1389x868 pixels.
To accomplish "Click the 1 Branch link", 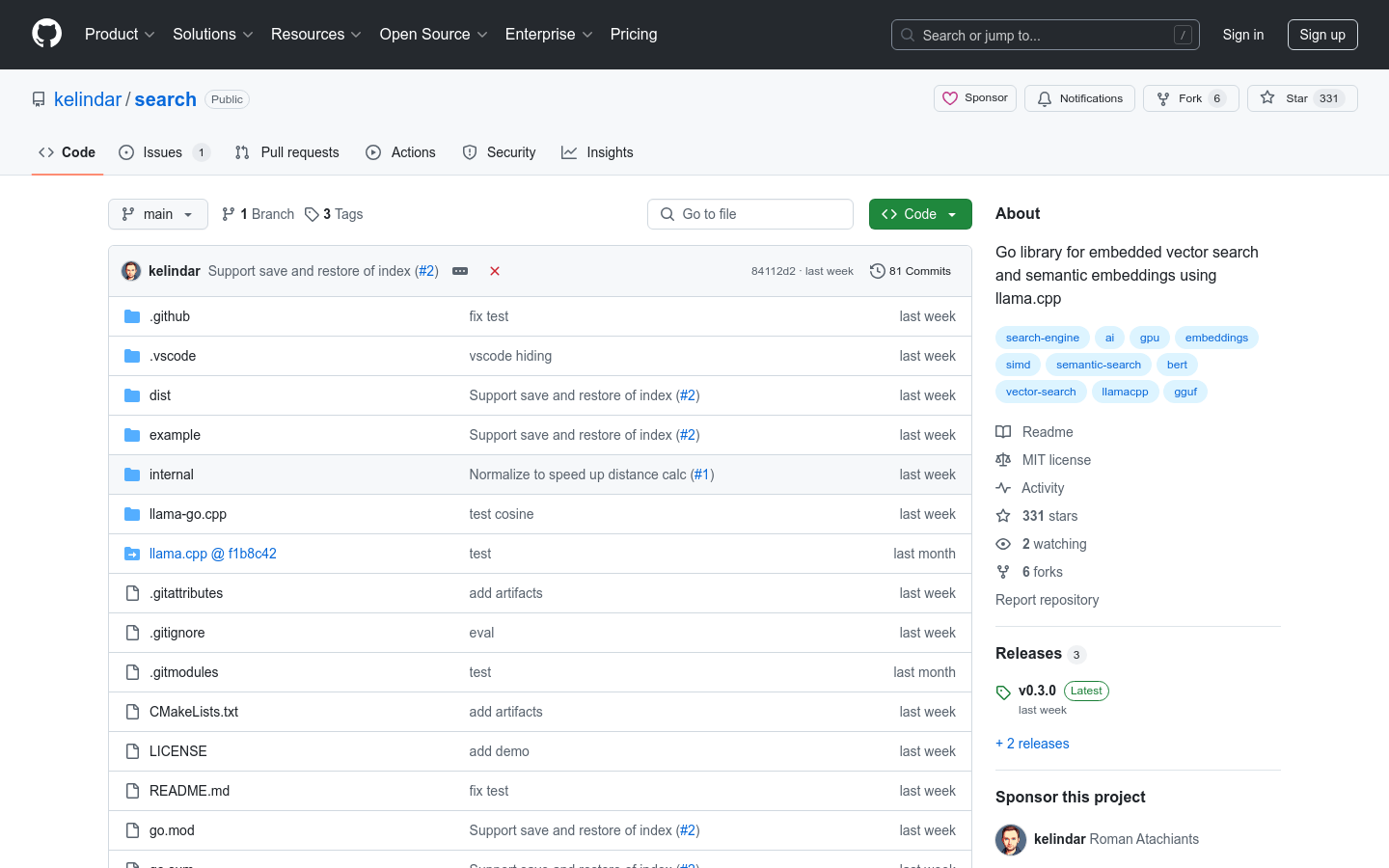I will 259,214.
